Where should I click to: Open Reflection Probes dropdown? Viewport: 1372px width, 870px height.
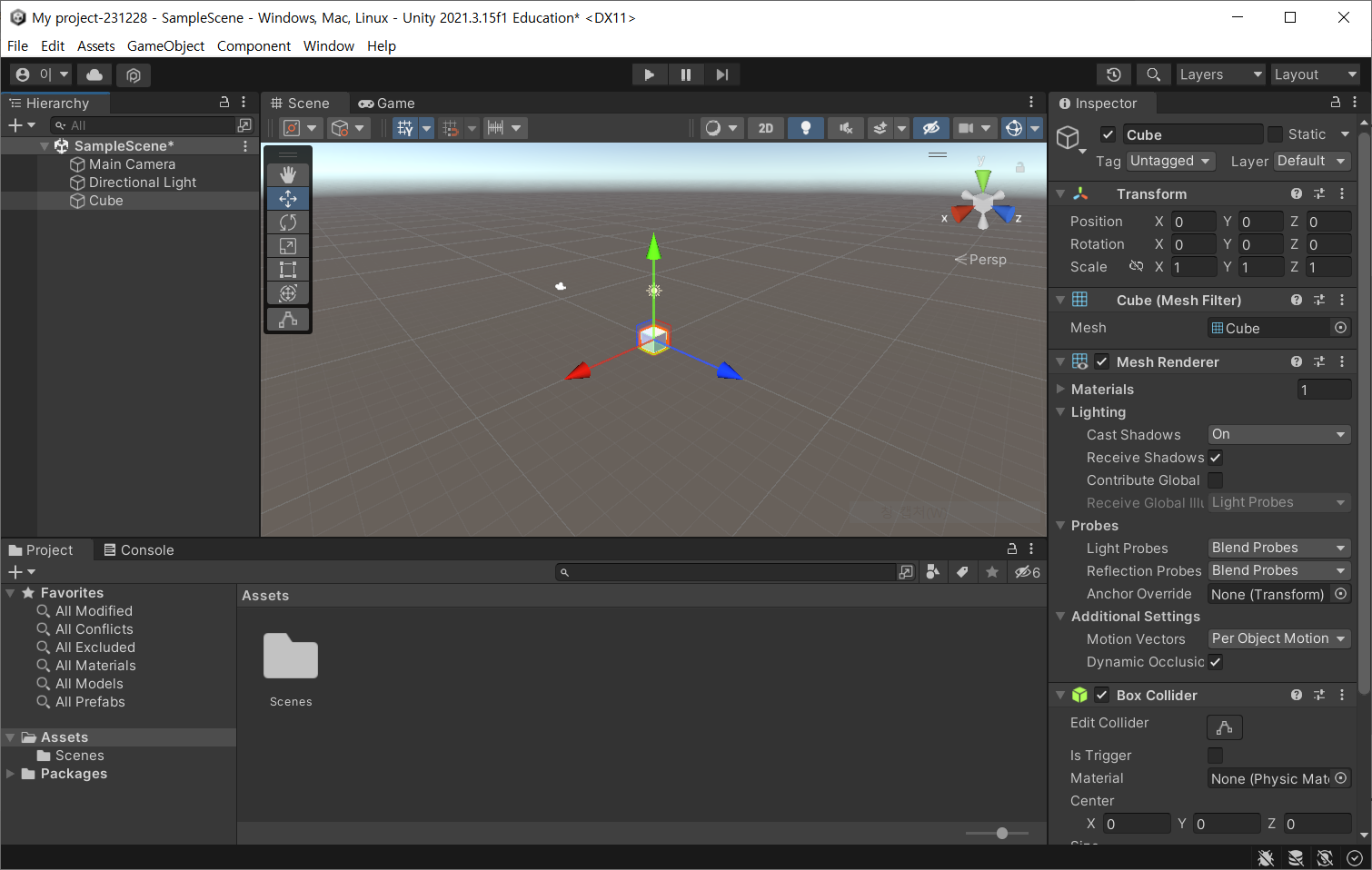tap(1279, 570)
